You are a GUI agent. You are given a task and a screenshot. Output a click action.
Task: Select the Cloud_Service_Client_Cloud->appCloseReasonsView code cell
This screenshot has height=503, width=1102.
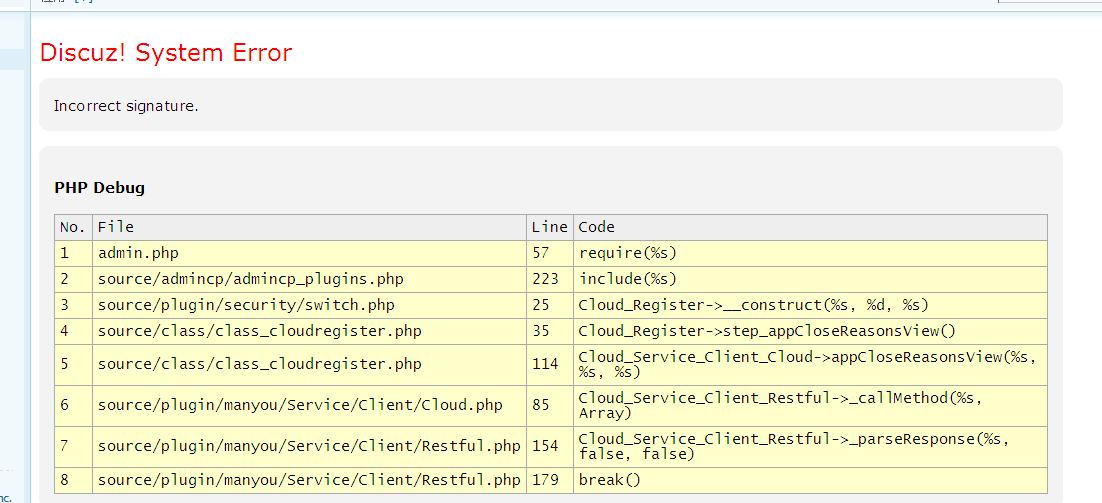pos(810,365)
